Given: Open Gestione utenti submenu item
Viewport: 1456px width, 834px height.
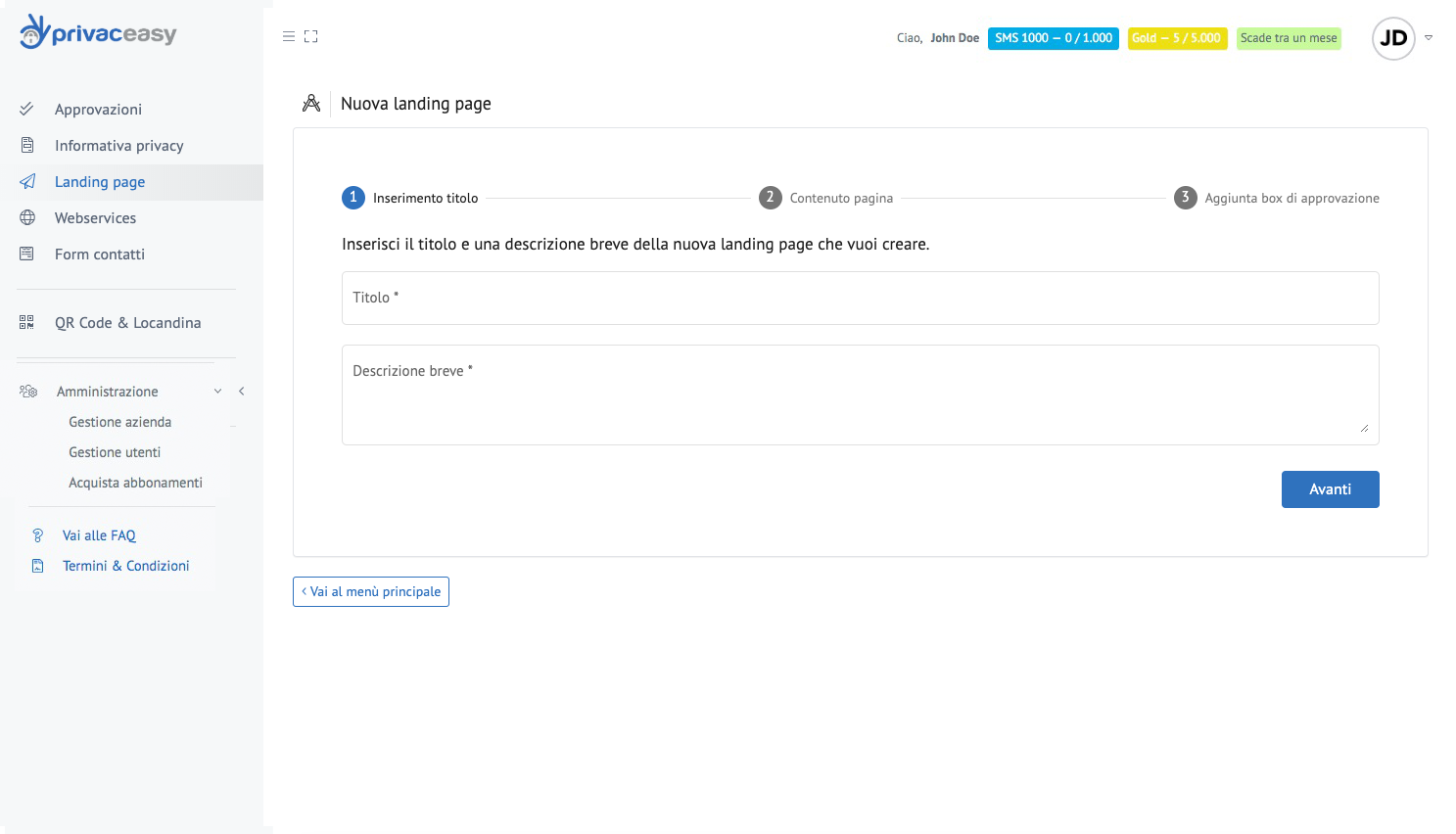Looking at the screenshot, I should tap(115, 452).
